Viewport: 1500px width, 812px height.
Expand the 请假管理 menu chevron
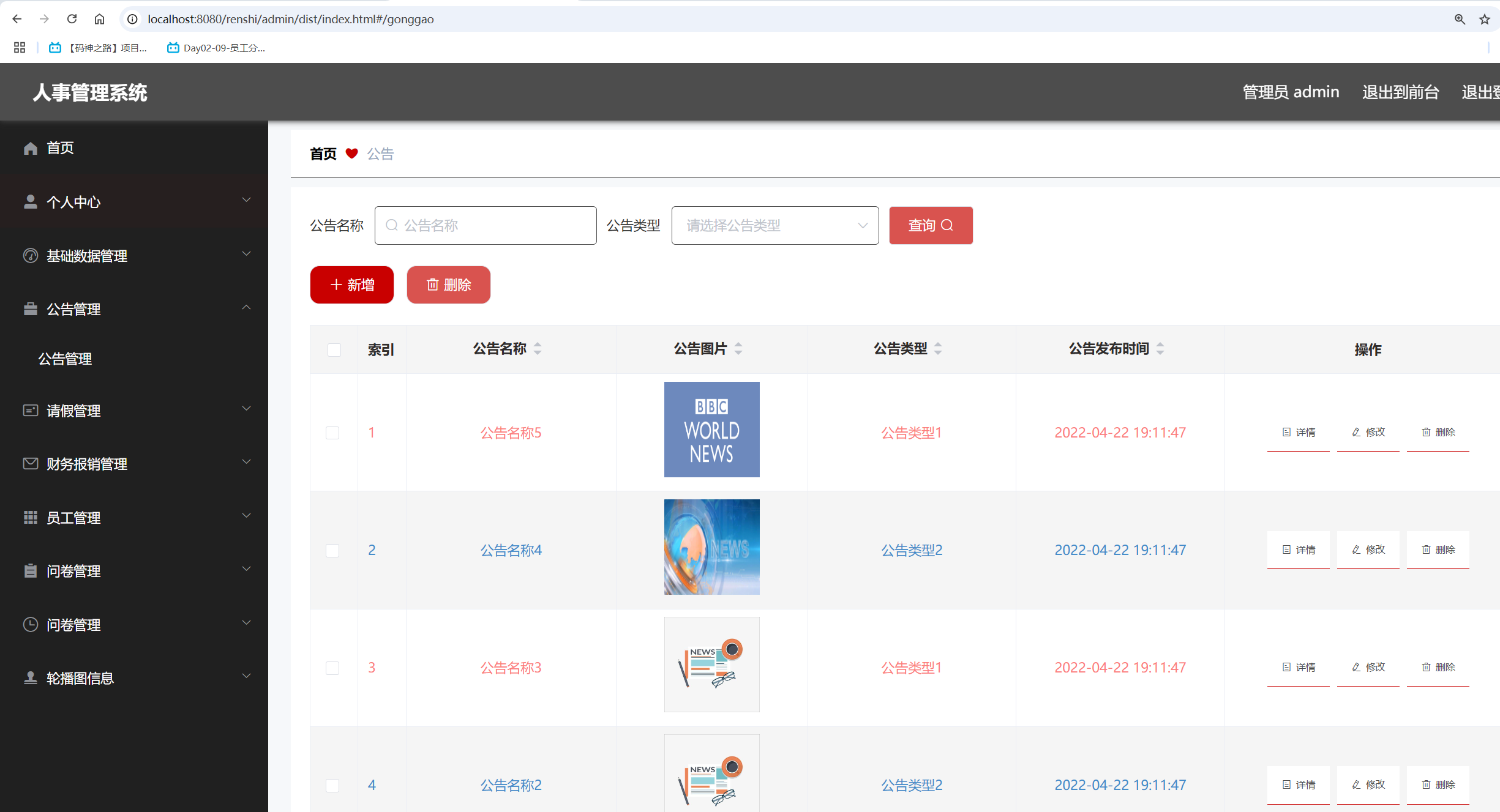pos(246,409)
